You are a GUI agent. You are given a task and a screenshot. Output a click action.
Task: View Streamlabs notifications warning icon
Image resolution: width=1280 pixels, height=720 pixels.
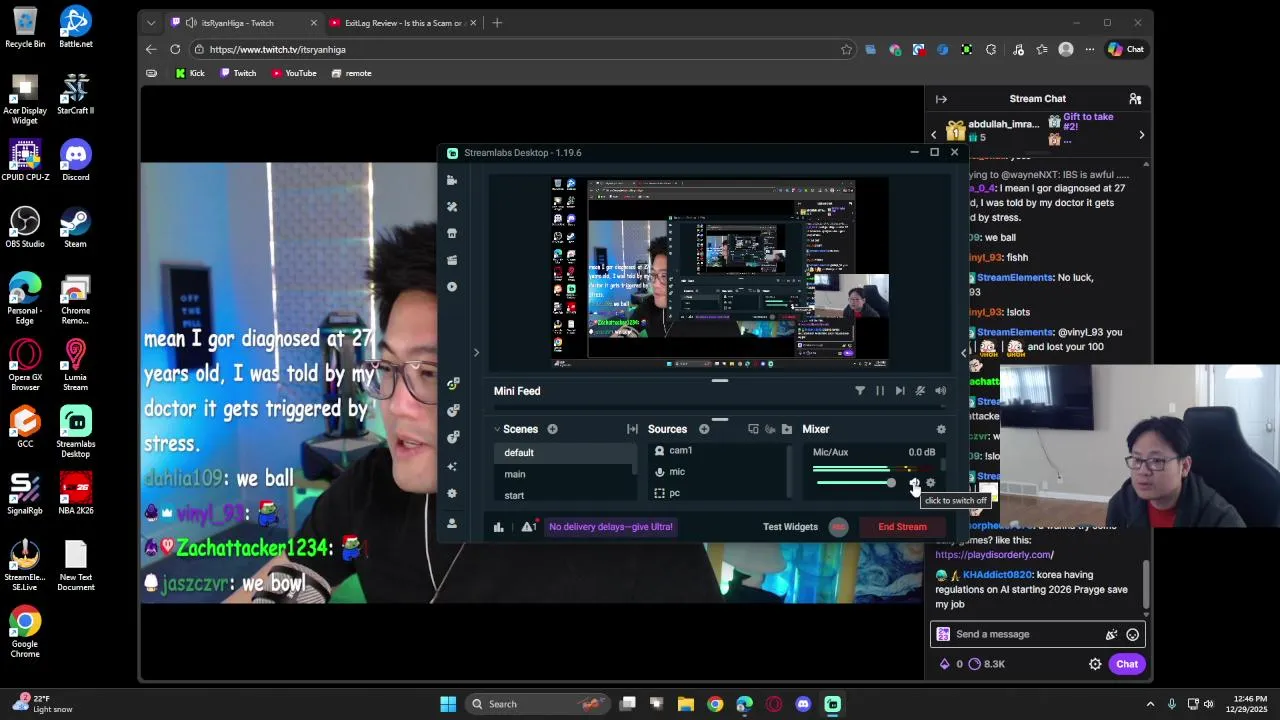click(527, 527)
